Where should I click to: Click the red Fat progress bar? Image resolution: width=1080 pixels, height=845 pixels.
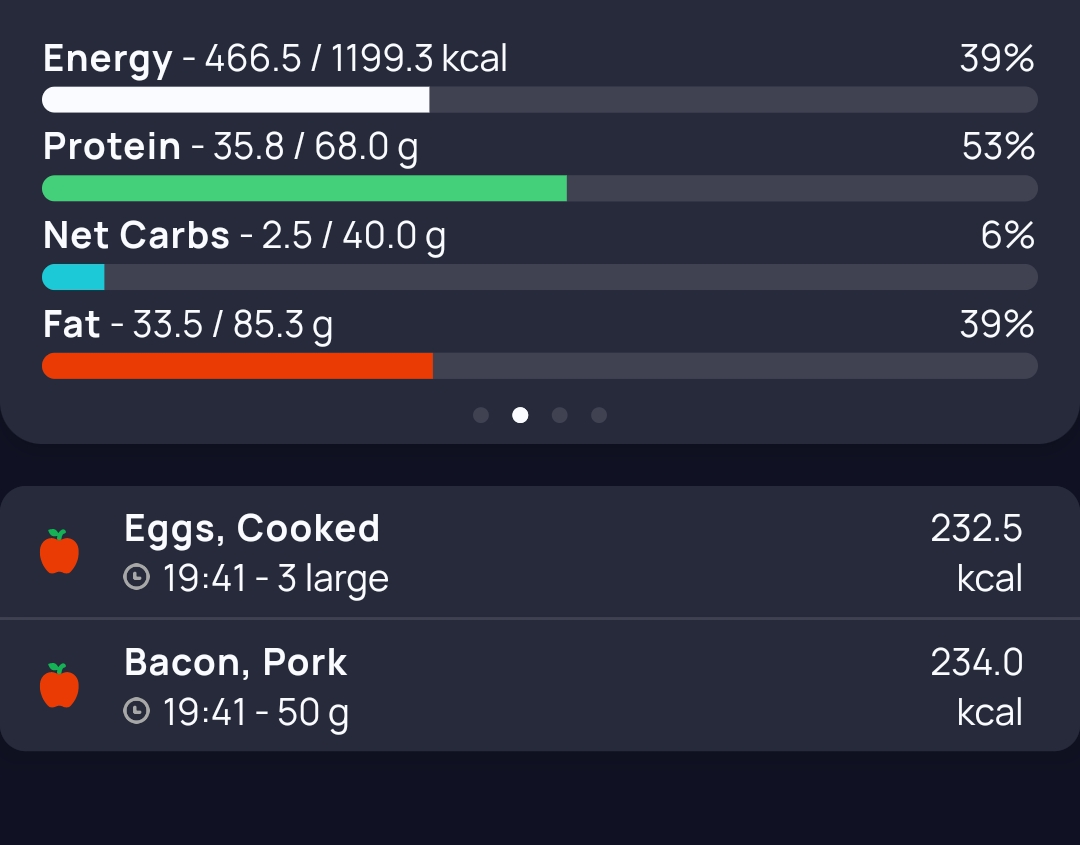tap(237, 366)
